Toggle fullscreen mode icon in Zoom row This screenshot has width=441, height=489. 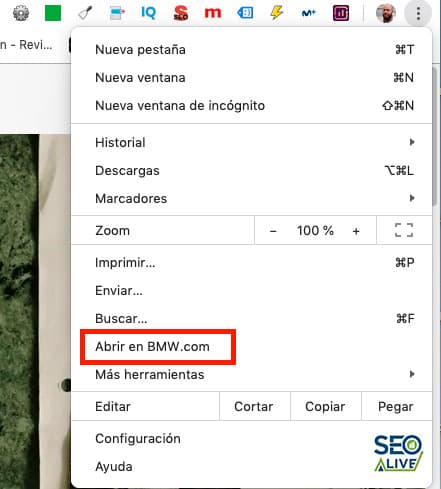coord(404,230)
